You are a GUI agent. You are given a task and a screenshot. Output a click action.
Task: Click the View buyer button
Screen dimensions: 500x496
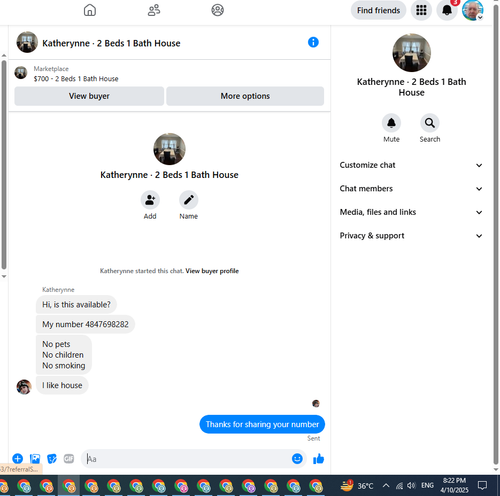(89, 96)
